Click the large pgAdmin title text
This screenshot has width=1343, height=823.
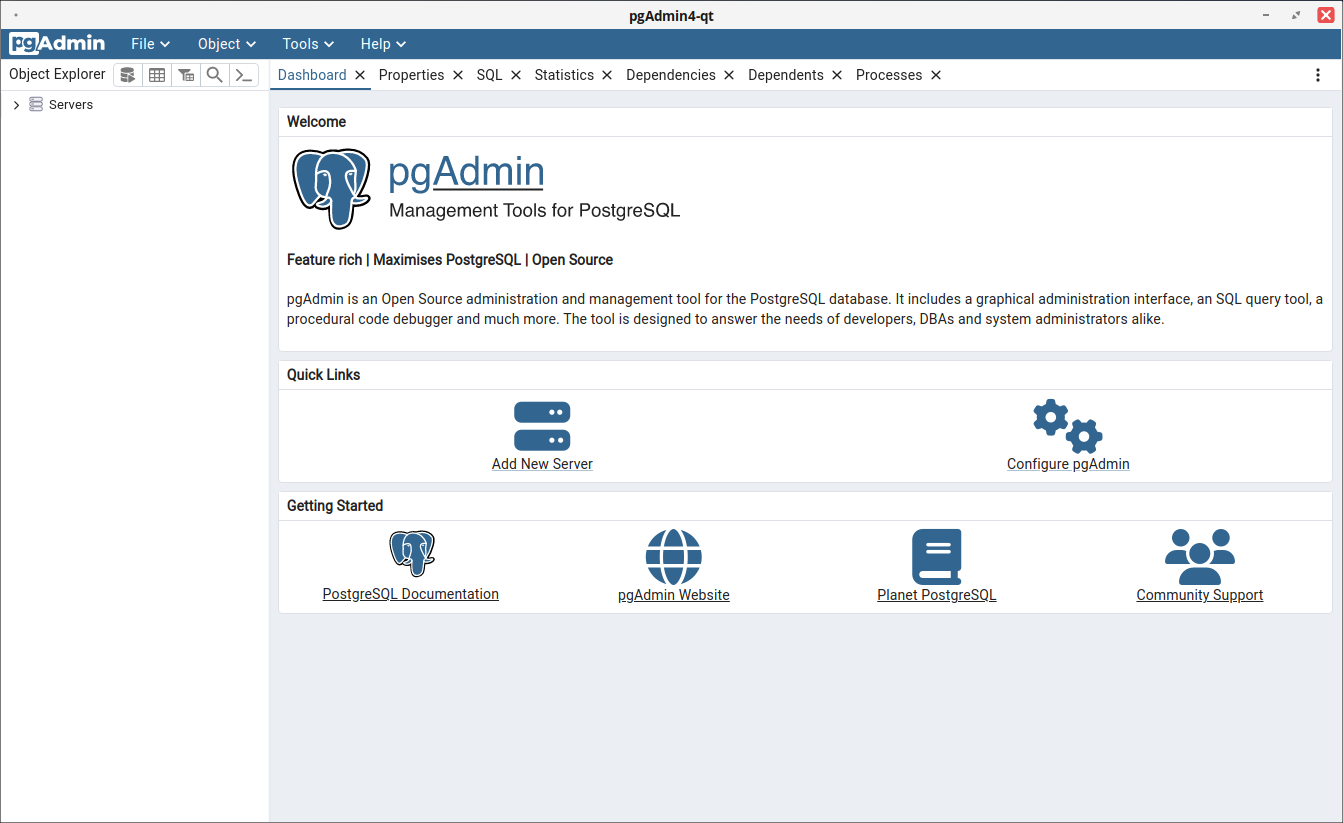pyautogui.click(x=466, y=172)
